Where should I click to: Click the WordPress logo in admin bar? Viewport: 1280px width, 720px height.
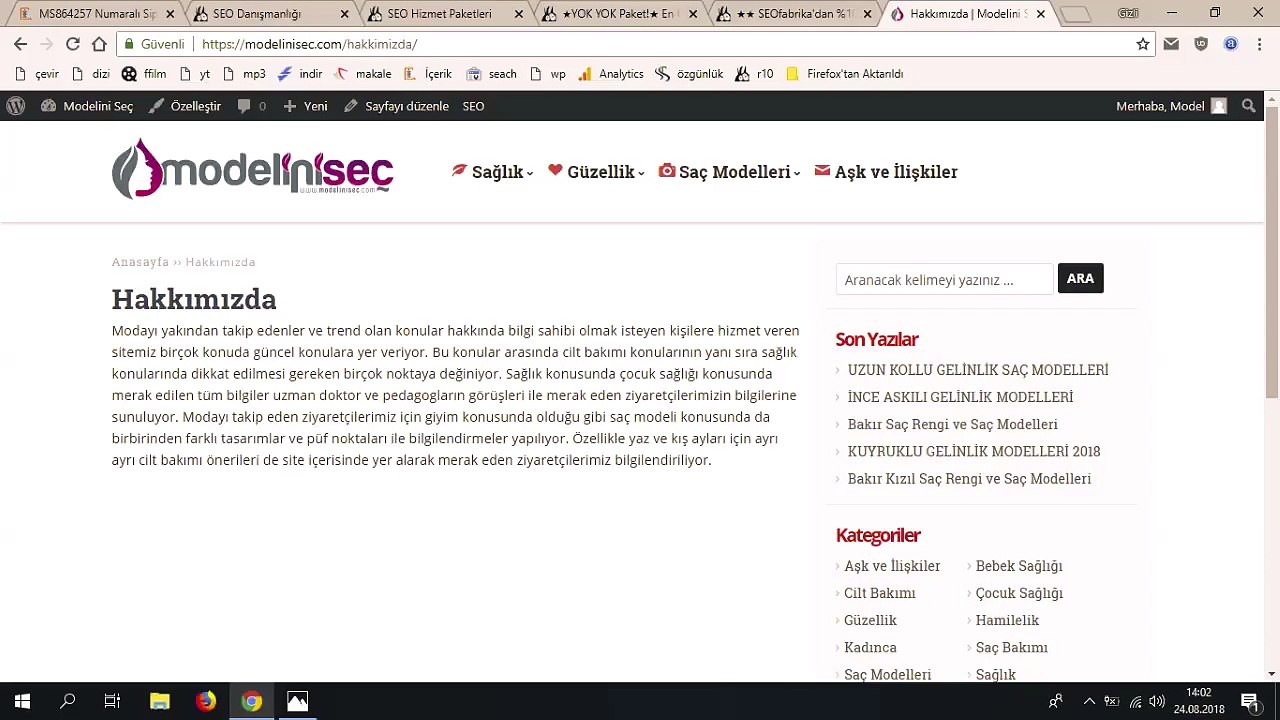coord(16,106)
